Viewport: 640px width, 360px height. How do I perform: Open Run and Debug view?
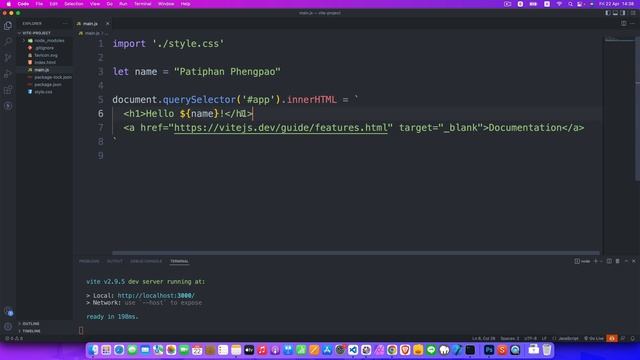(x=8, y=74)
